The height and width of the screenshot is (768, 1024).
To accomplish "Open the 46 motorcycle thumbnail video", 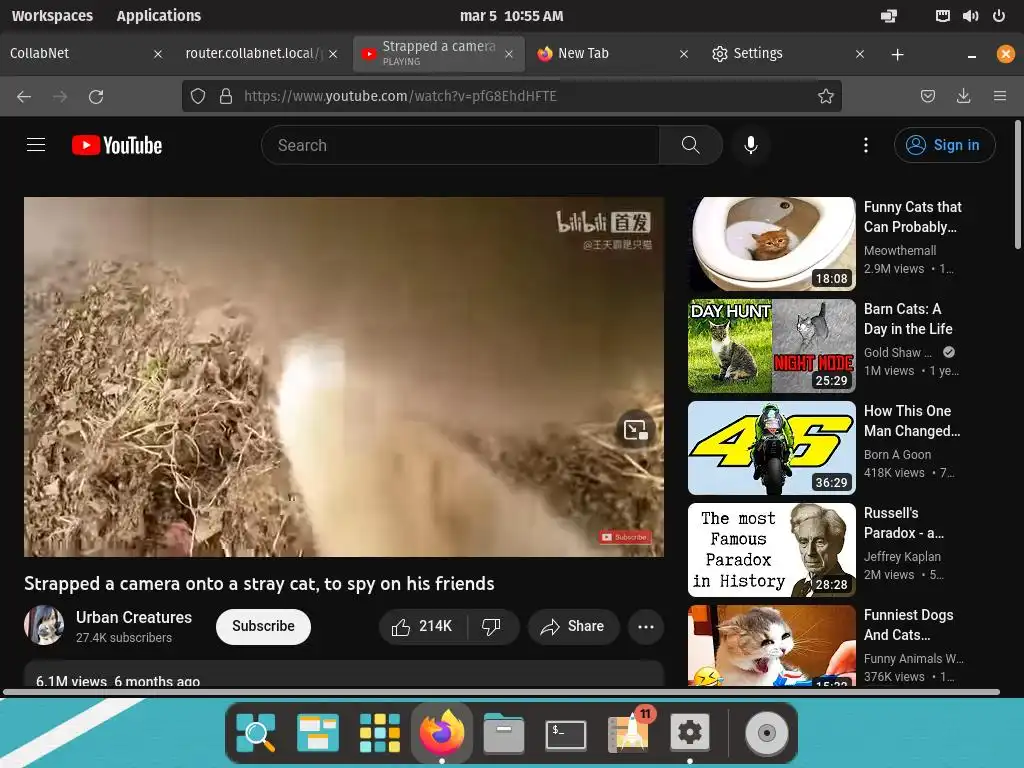I will 772,448.
